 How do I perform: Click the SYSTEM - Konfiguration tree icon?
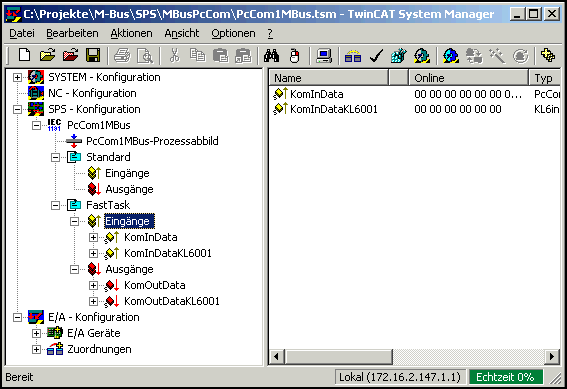36,77
